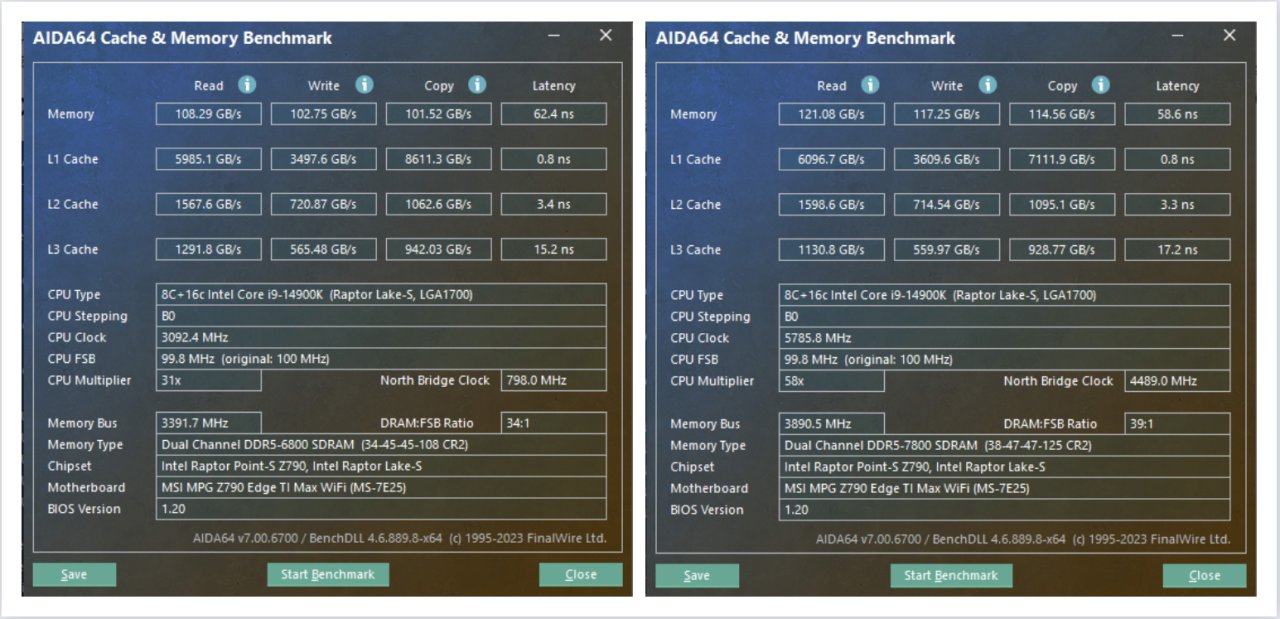The height and width of the screenshot is (619, 1280).
Task: Click Memory Type DDR5-6800 SDRAM row
Action: [381, 444]
